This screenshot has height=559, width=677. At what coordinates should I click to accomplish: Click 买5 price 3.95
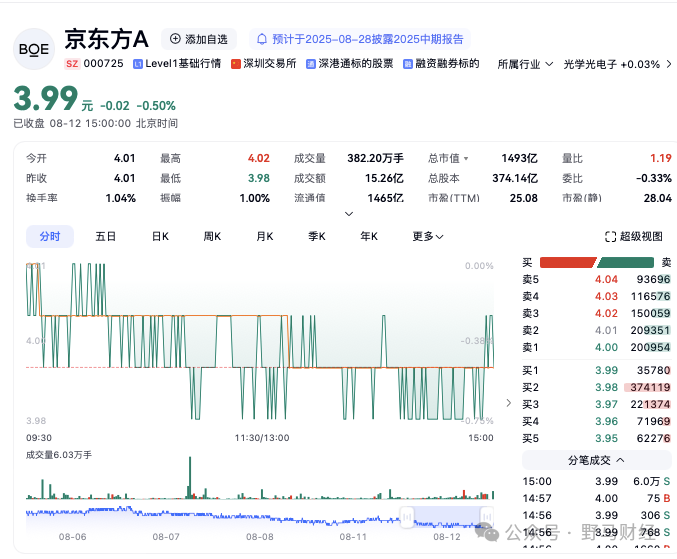pos(606,439)
